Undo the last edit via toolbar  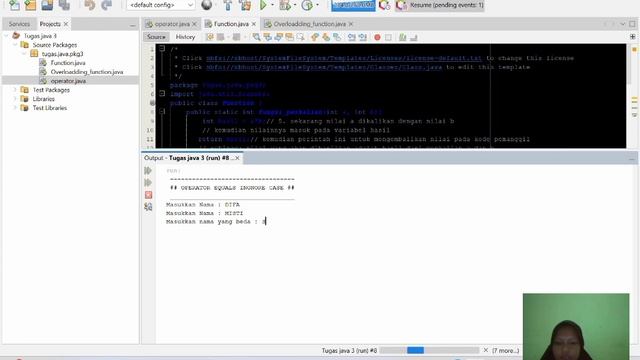89,5
